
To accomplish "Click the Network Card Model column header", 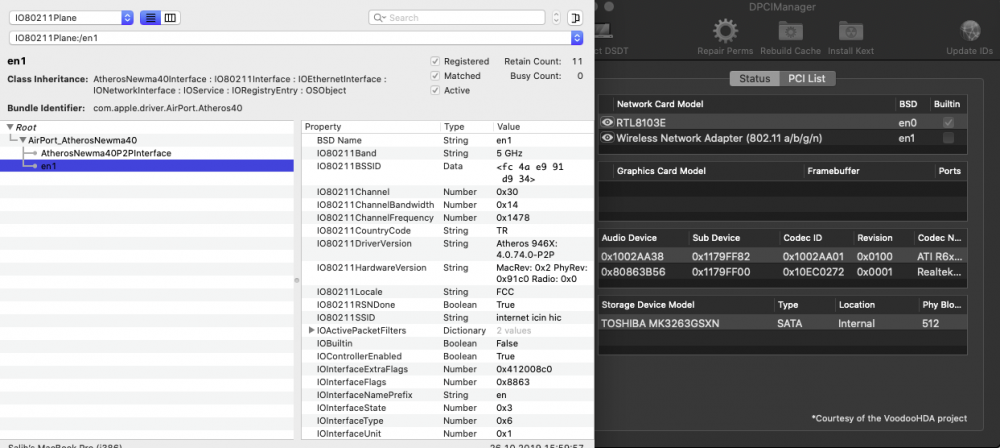I will (754, 104).
